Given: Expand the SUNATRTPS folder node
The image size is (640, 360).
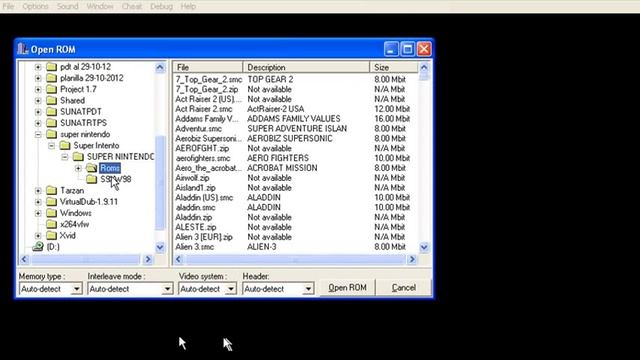Looking at the screenshot, I should [38, 123].
